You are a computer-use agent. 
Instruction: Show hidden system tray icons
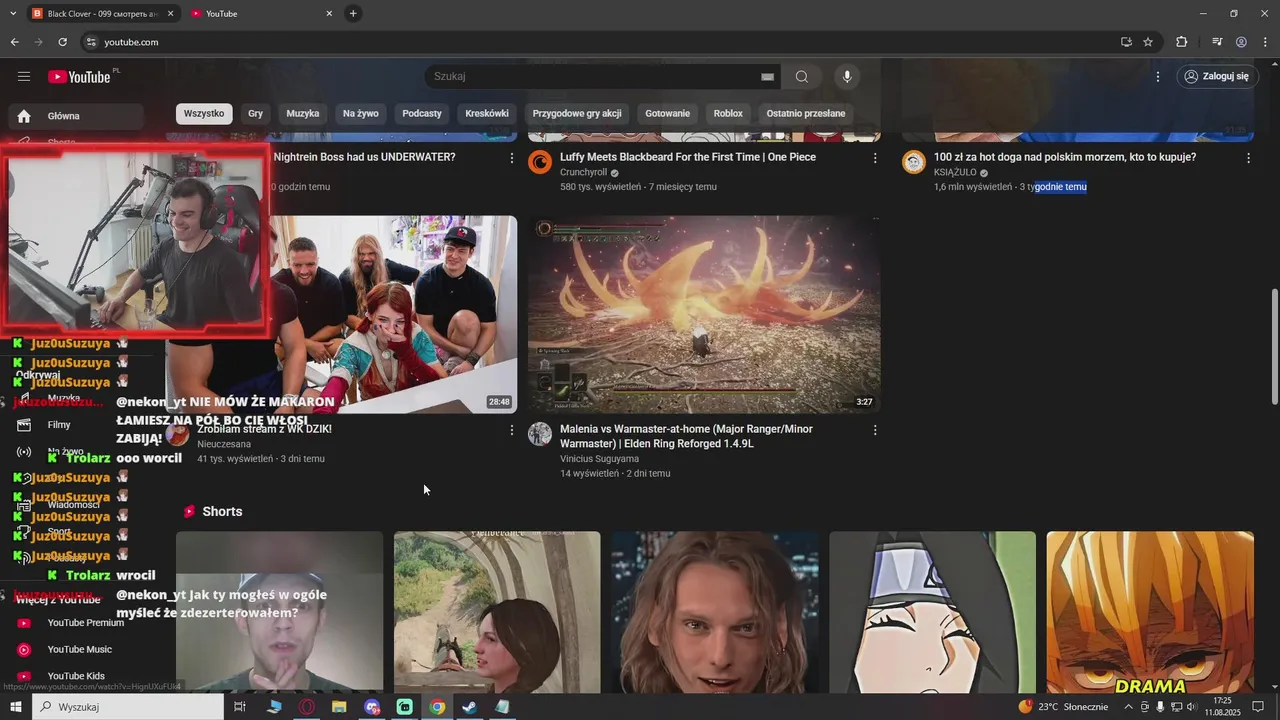click(1129, 707)
